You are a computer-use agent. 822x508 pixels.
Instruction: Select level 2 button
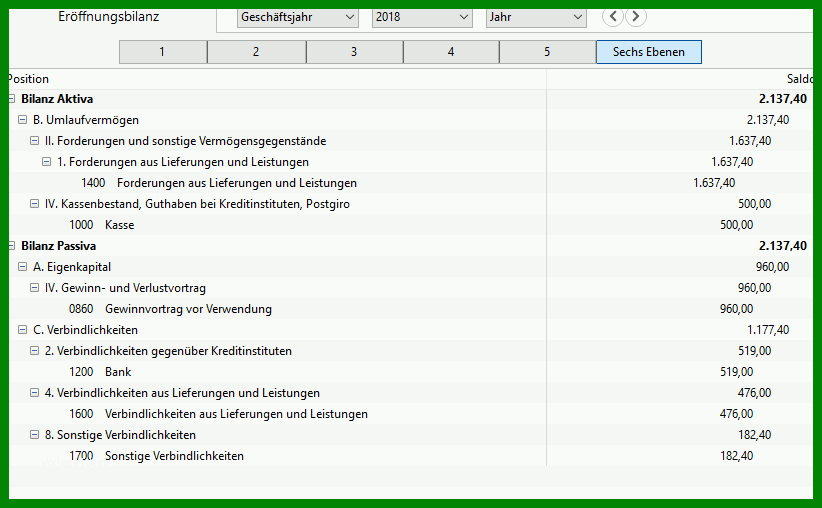256,52
